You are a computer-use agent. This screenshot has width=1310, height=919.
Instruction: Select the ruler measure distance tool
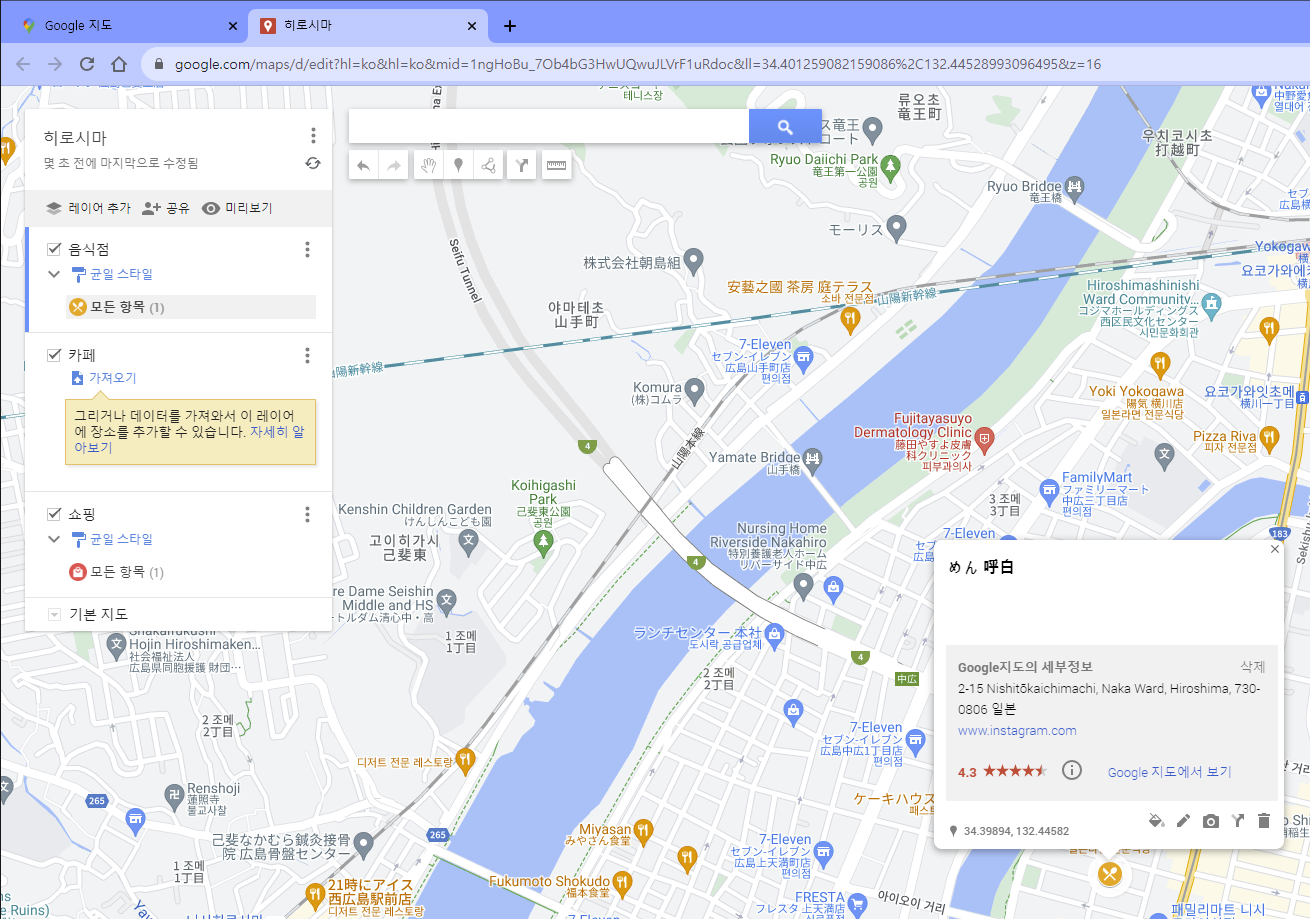coord(556,166)
